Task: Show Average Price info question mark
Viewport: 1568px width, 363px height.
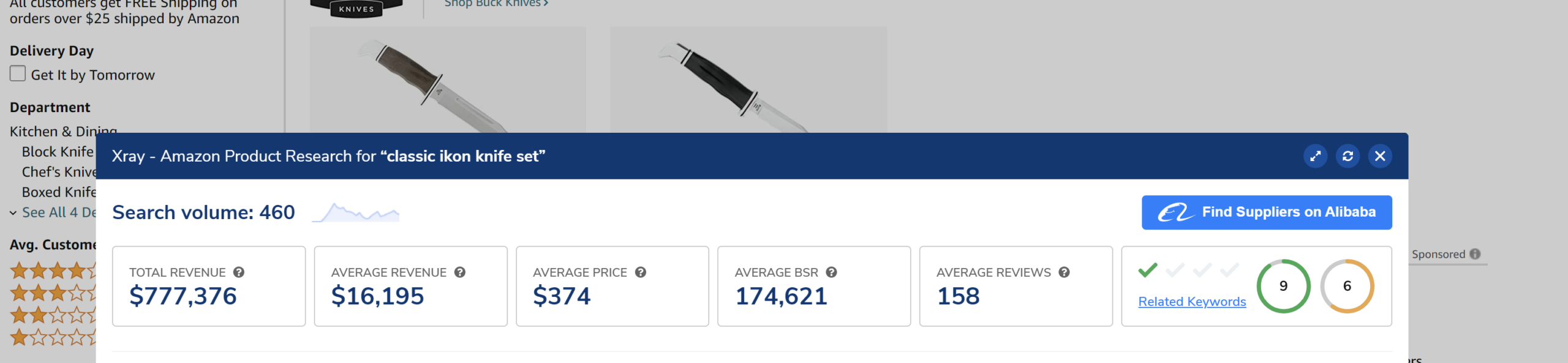Action: coord(641,272)
